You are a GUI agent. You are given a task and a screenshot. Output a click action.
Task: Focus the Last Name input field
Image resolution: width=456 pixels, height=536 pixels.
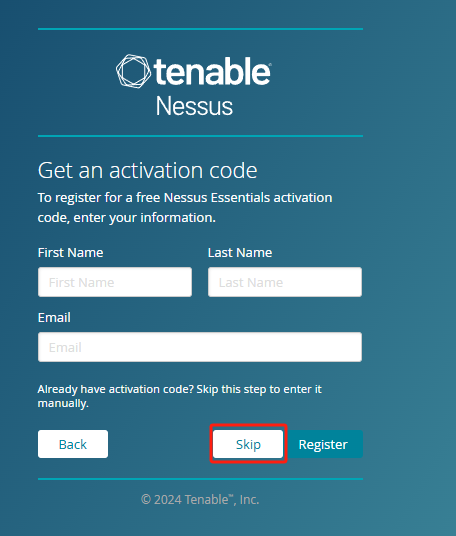(285, 282)
